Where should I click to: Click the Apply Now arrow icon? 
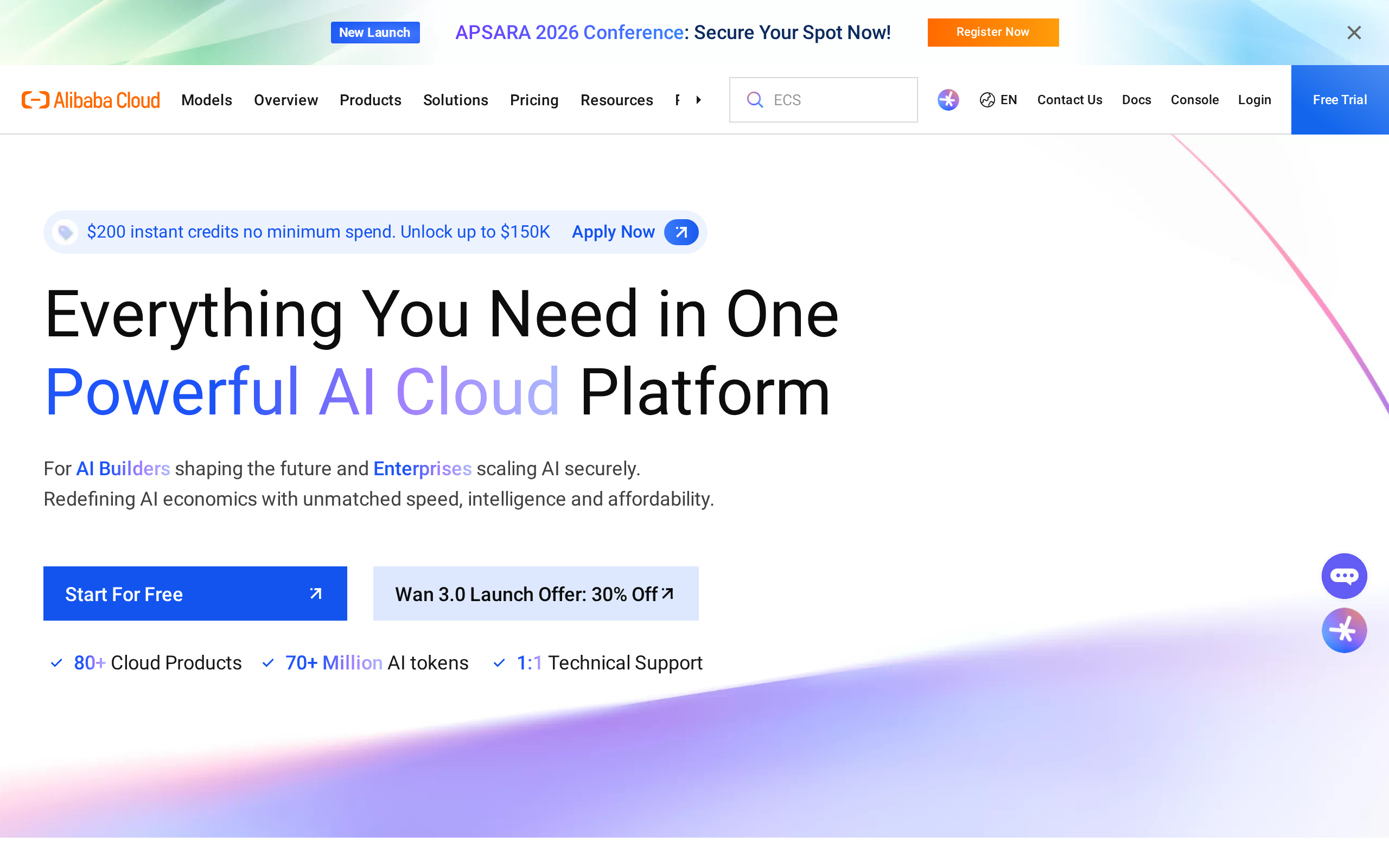pyautogui.click(x=681, y=232)
